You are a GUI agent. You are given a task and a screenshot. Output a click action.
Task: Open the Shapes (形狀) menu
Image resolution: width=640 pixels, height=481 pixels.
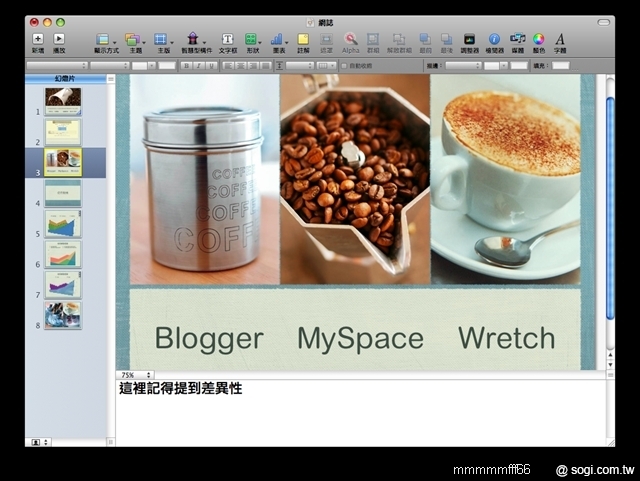pos(252,40)
